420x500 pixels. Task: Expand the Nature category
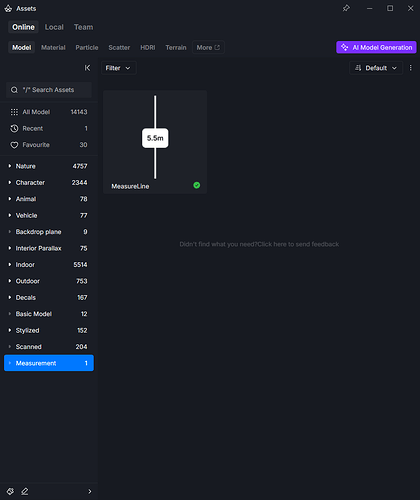(x=10, y=166)
